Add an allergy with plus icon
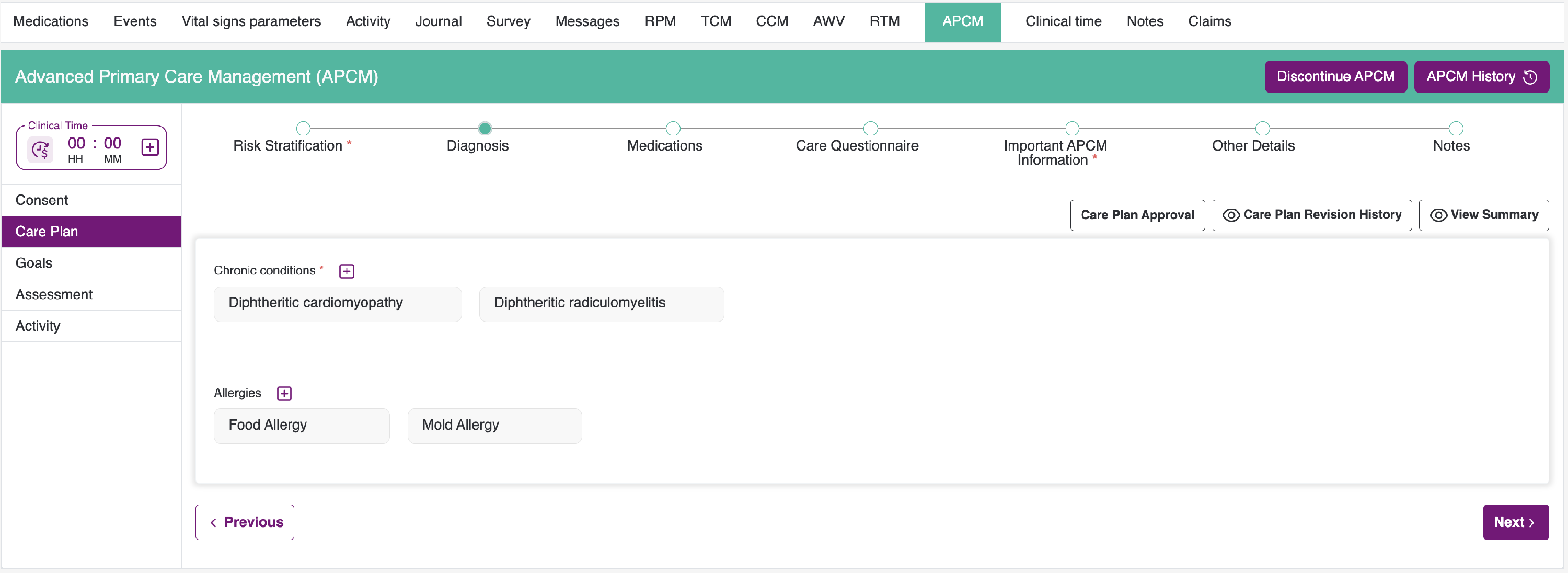Image resolution: width=1568 pixels, height=573 pixels. point(284,393)
